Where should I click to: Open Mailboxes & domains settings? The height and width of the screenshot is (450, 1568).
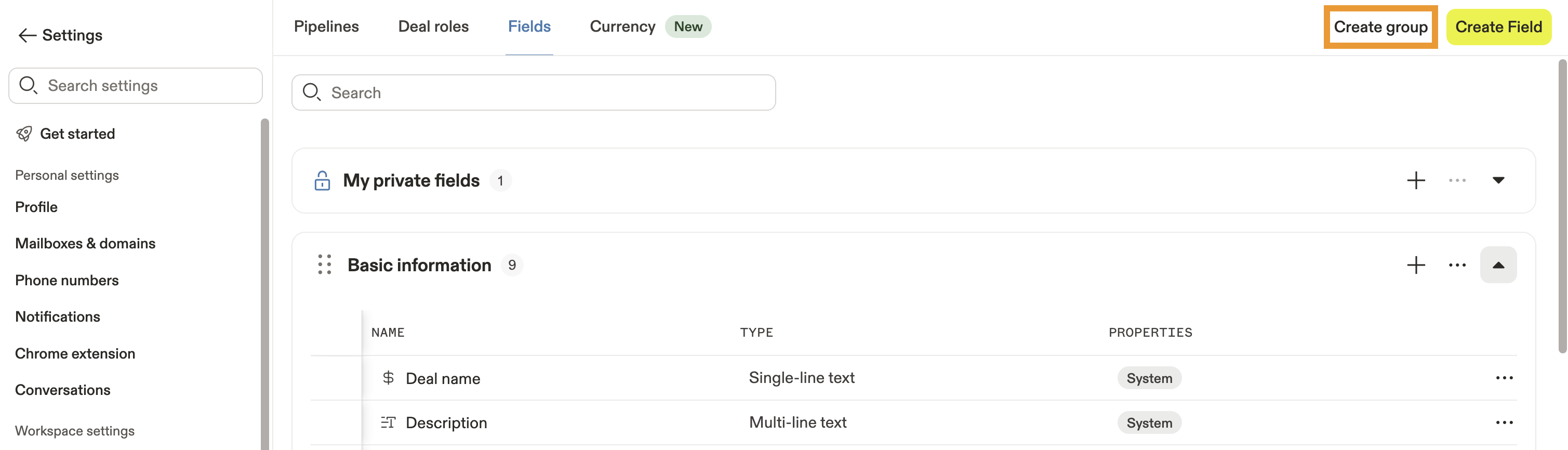(85, 244)
